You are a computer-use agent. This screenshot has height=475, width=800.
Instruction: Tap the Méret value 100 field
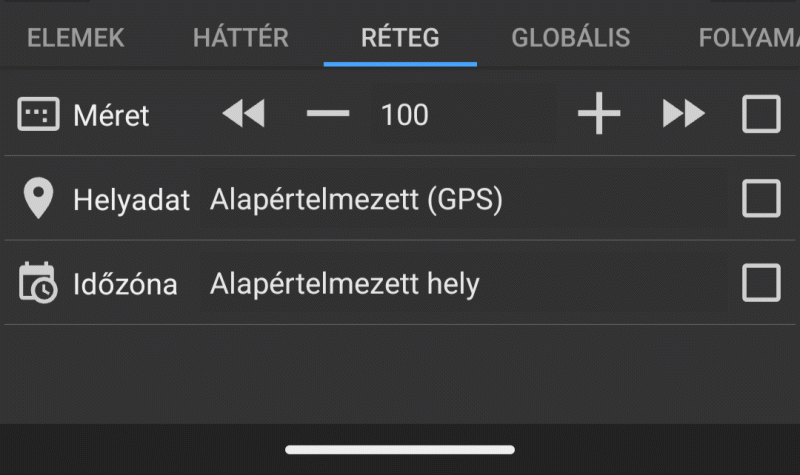(x=404, y=115)
